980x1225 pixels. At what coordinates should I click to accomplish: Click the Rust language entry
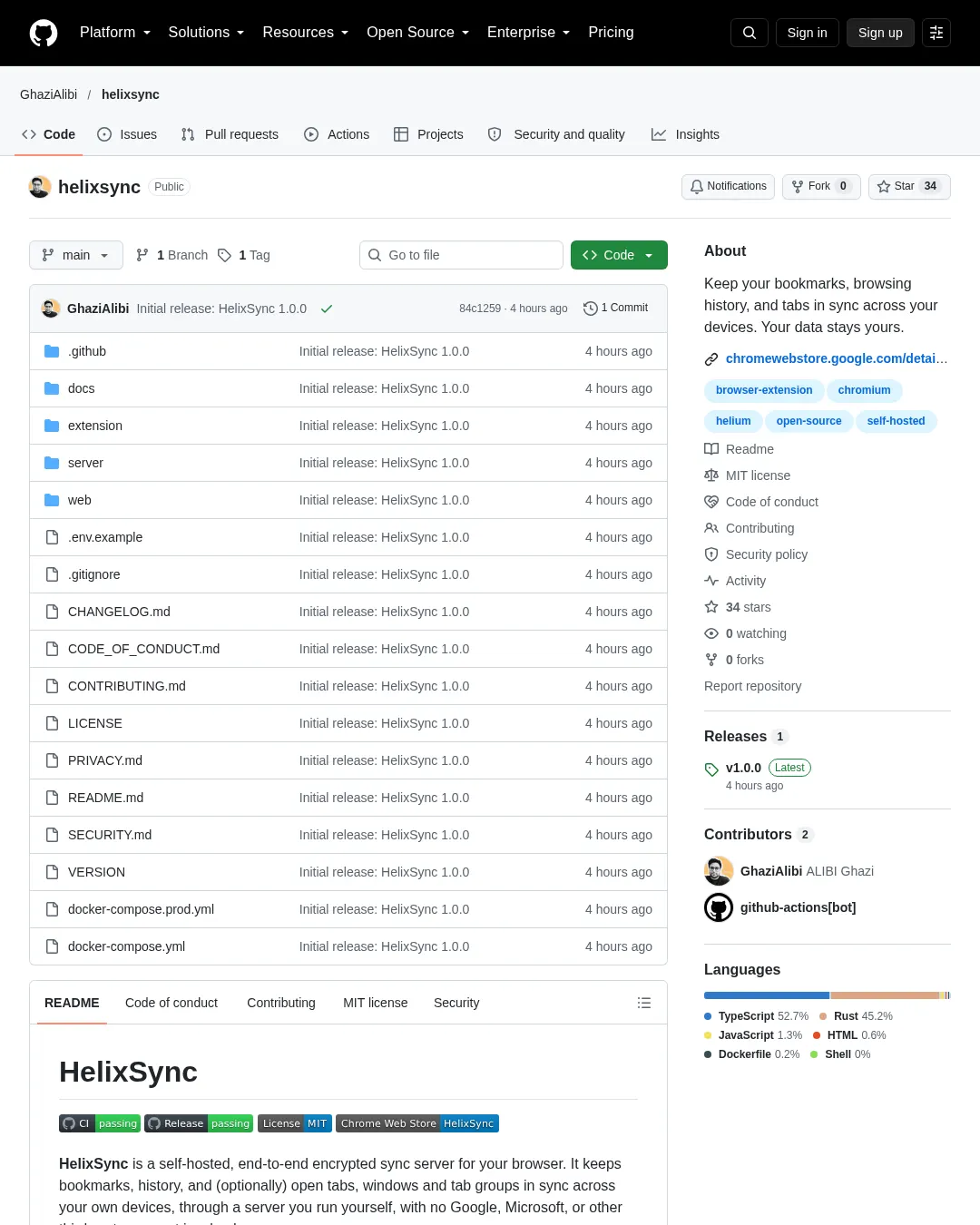click(x=856, y=1016)
